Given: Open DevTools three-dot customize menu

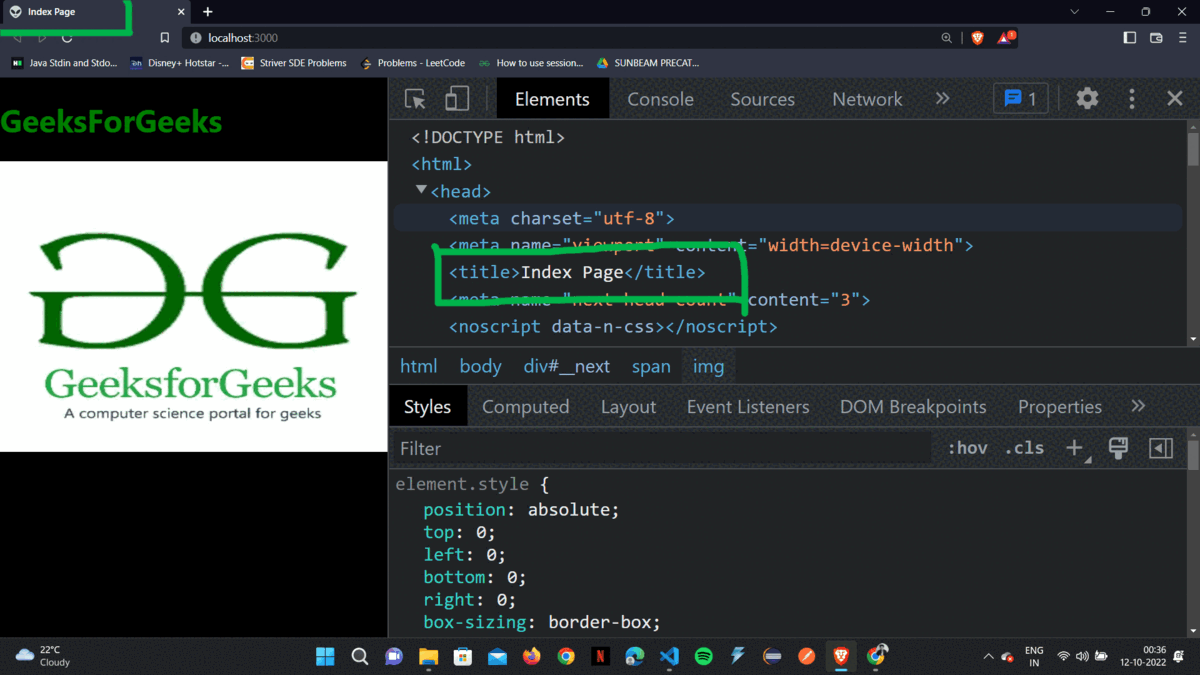Looking at the screenshot, I should pos(1131,98).
